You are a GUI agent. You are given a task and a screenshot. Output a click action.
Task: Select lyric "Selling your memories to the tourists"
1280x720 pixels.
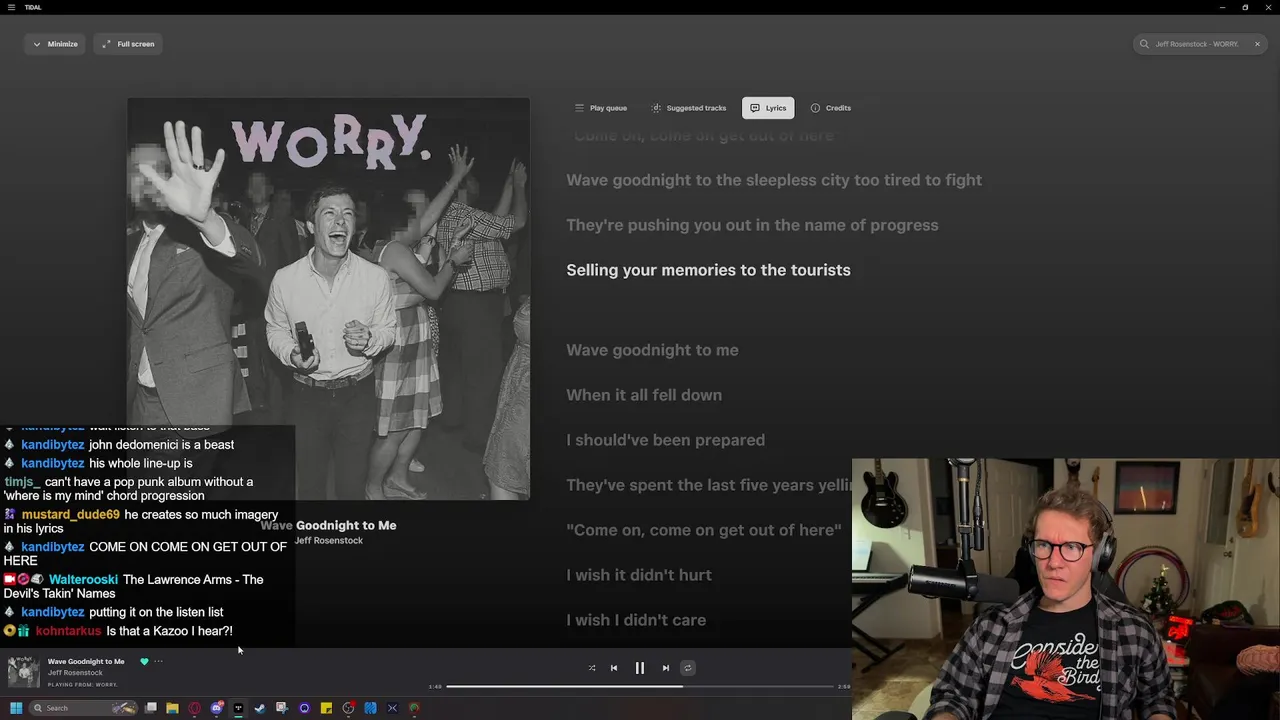tap(708, 270)
